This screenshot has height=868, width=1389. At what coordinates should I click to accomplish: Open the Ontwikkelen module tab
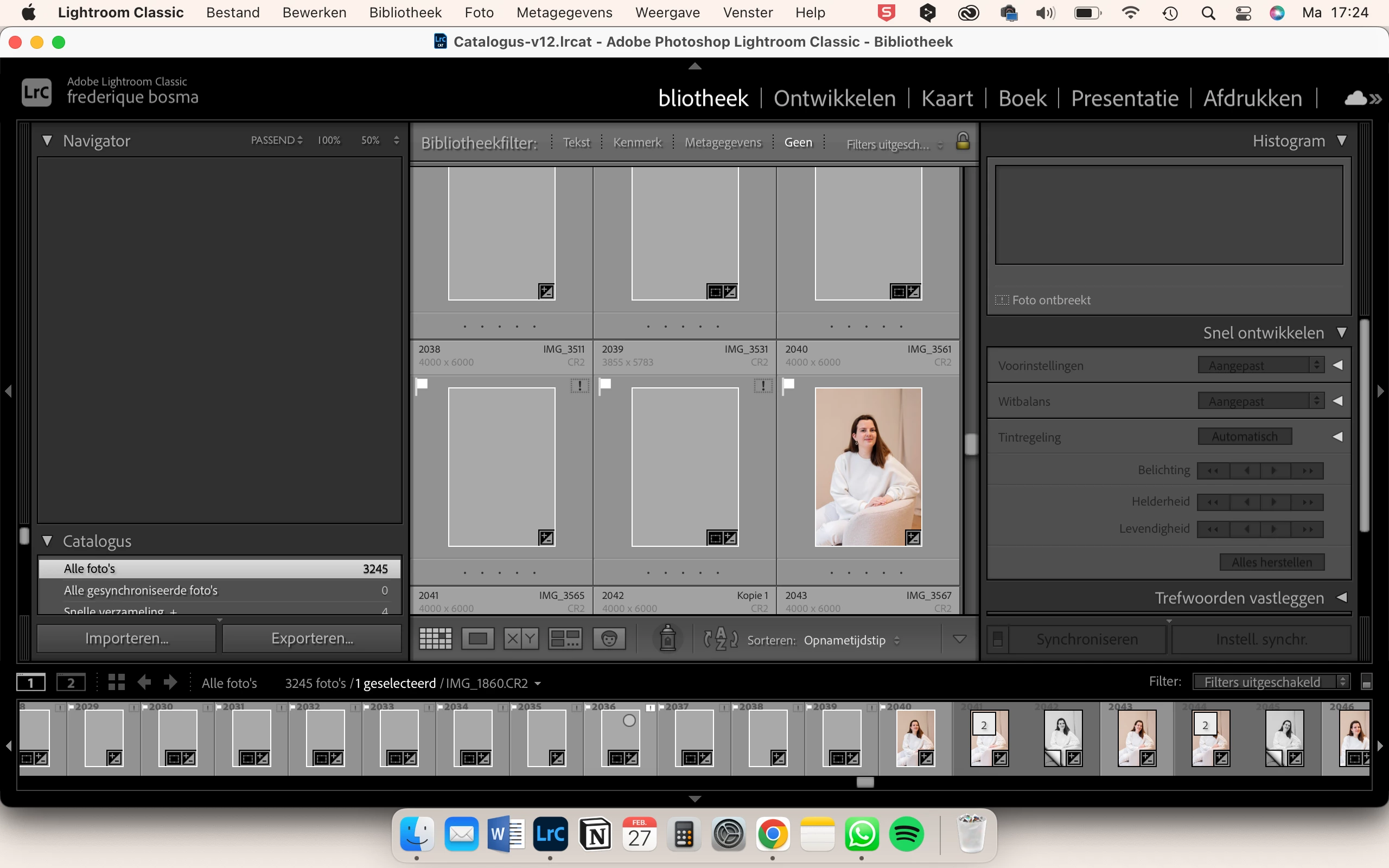[834, 98]
